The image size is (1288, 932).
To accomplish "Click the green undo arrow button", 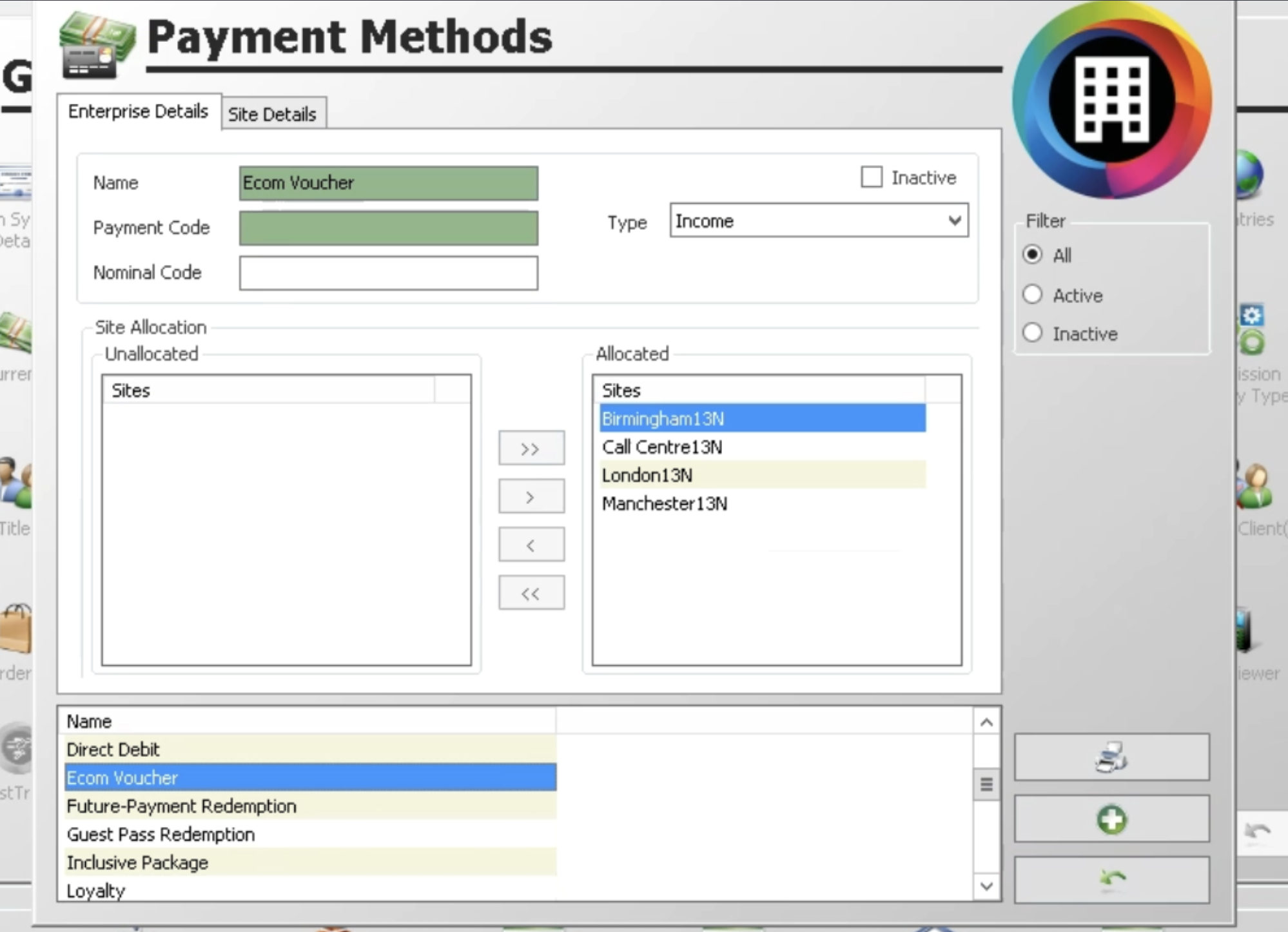I will 1111,879.
